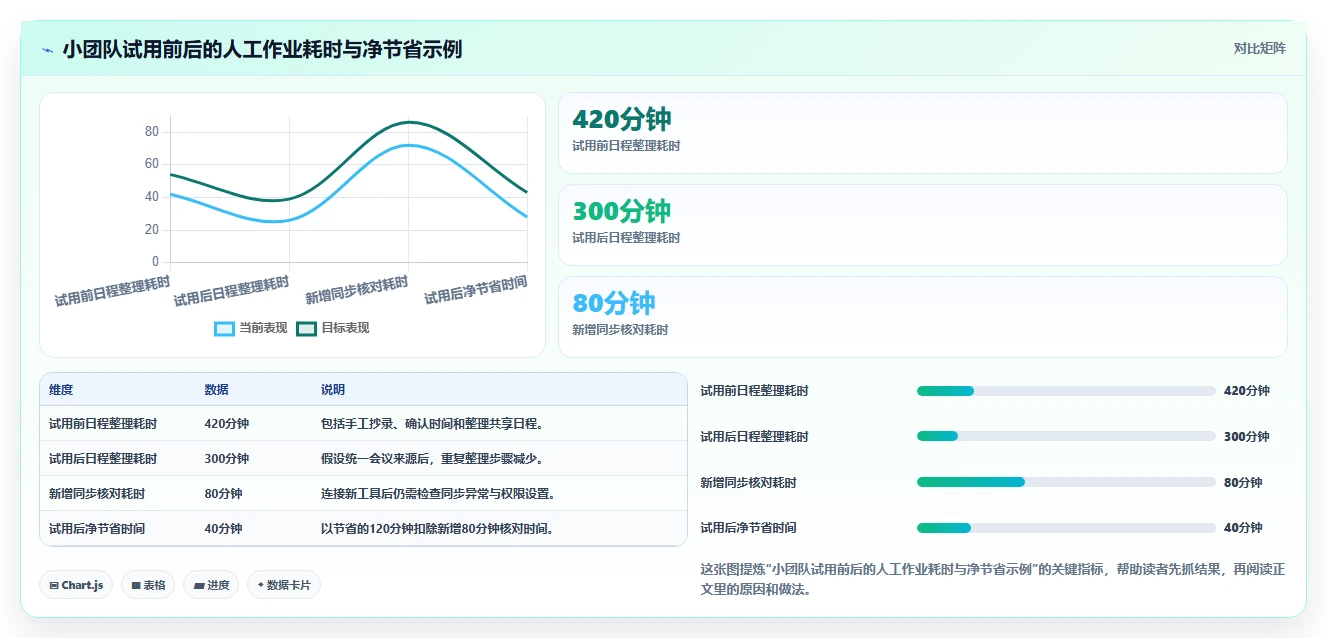Click the 300分钟 value beside the progress bar
1327x638 pixels.
coord(1246,437)
